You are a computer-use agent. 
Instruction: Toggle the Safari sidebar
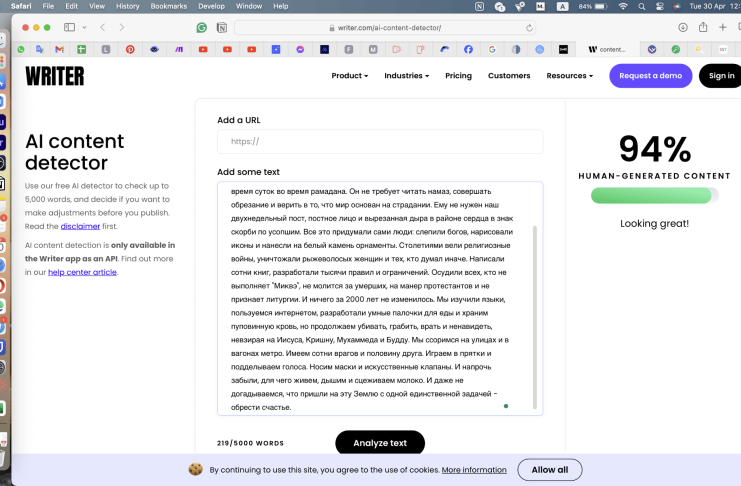69,27
